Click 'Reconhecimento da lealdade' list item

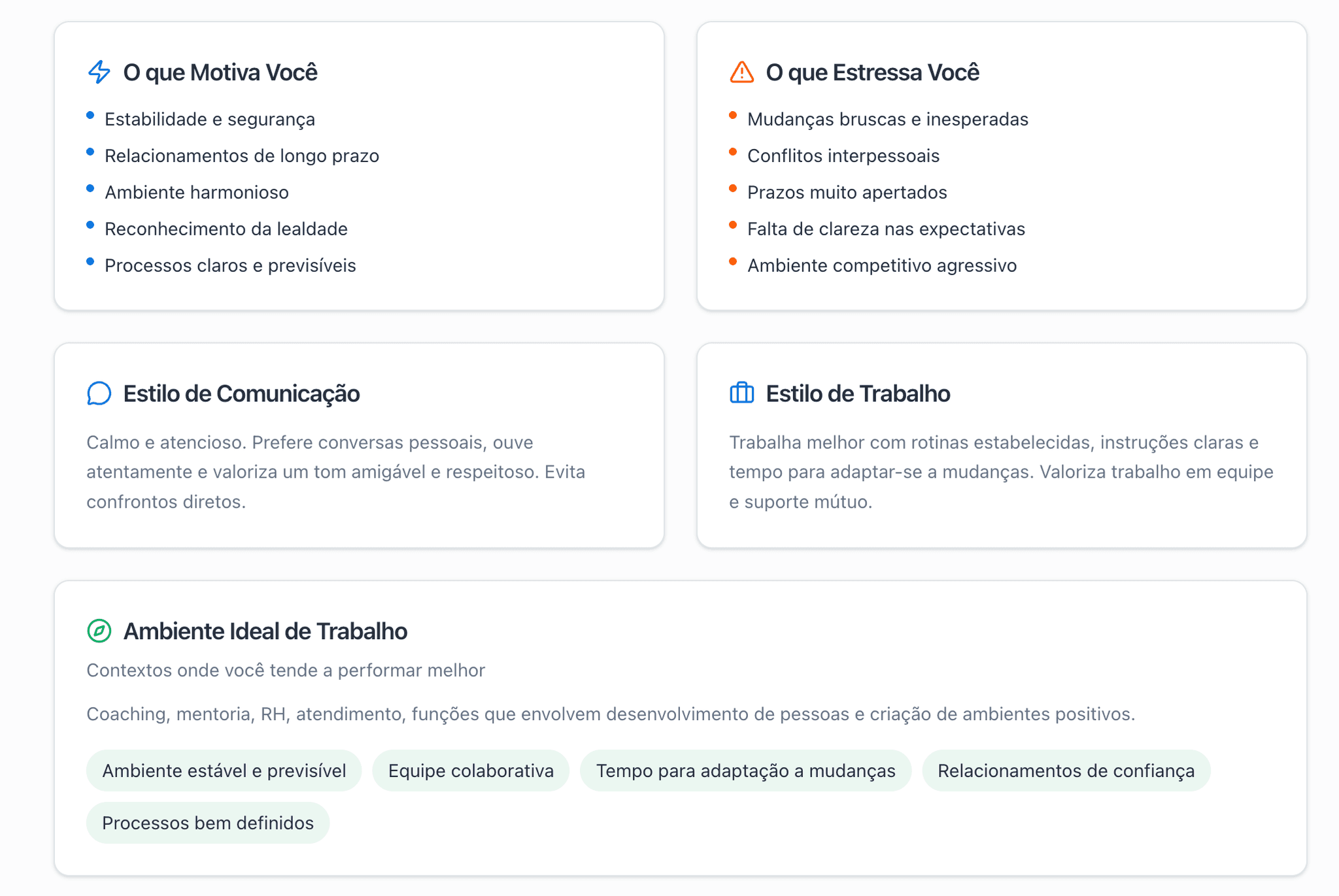(x=226, y=229)
